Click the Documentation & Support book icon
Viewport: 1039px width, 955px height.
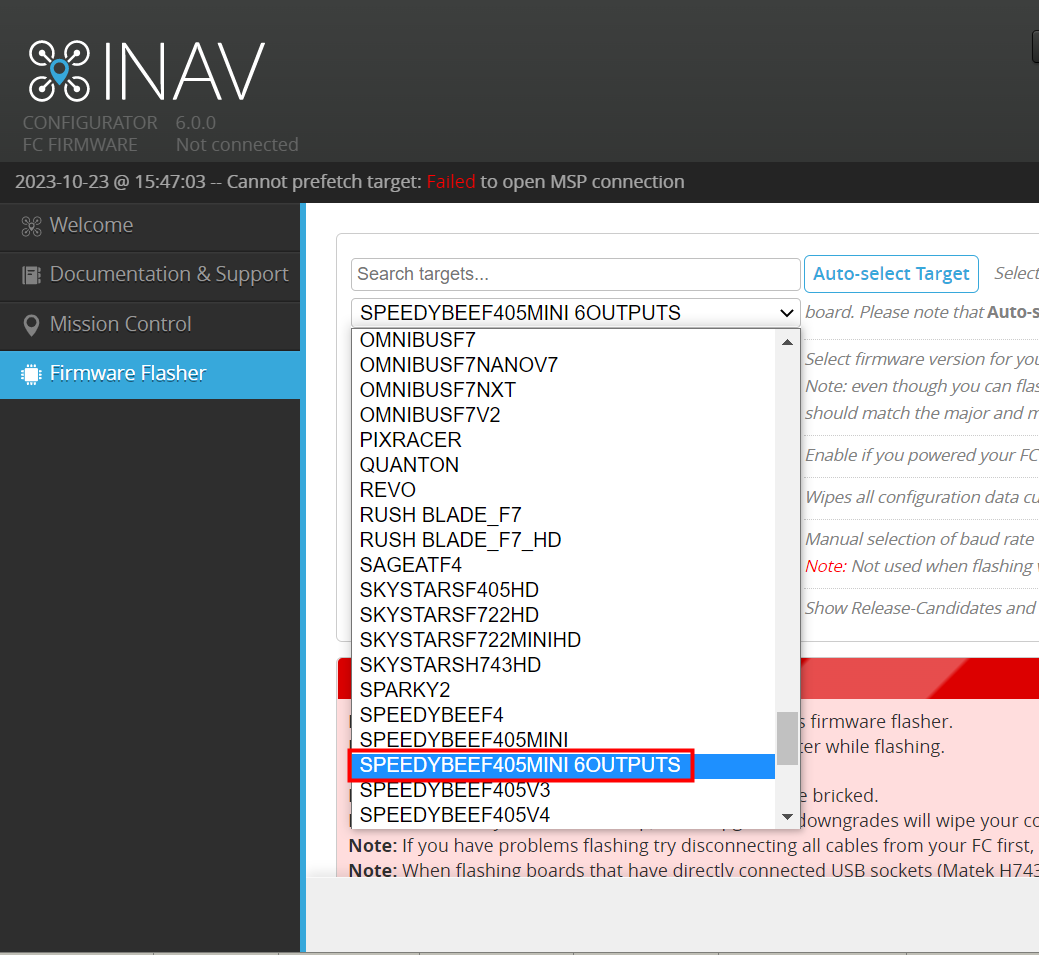pyautogui.click(x=31, y=275)
